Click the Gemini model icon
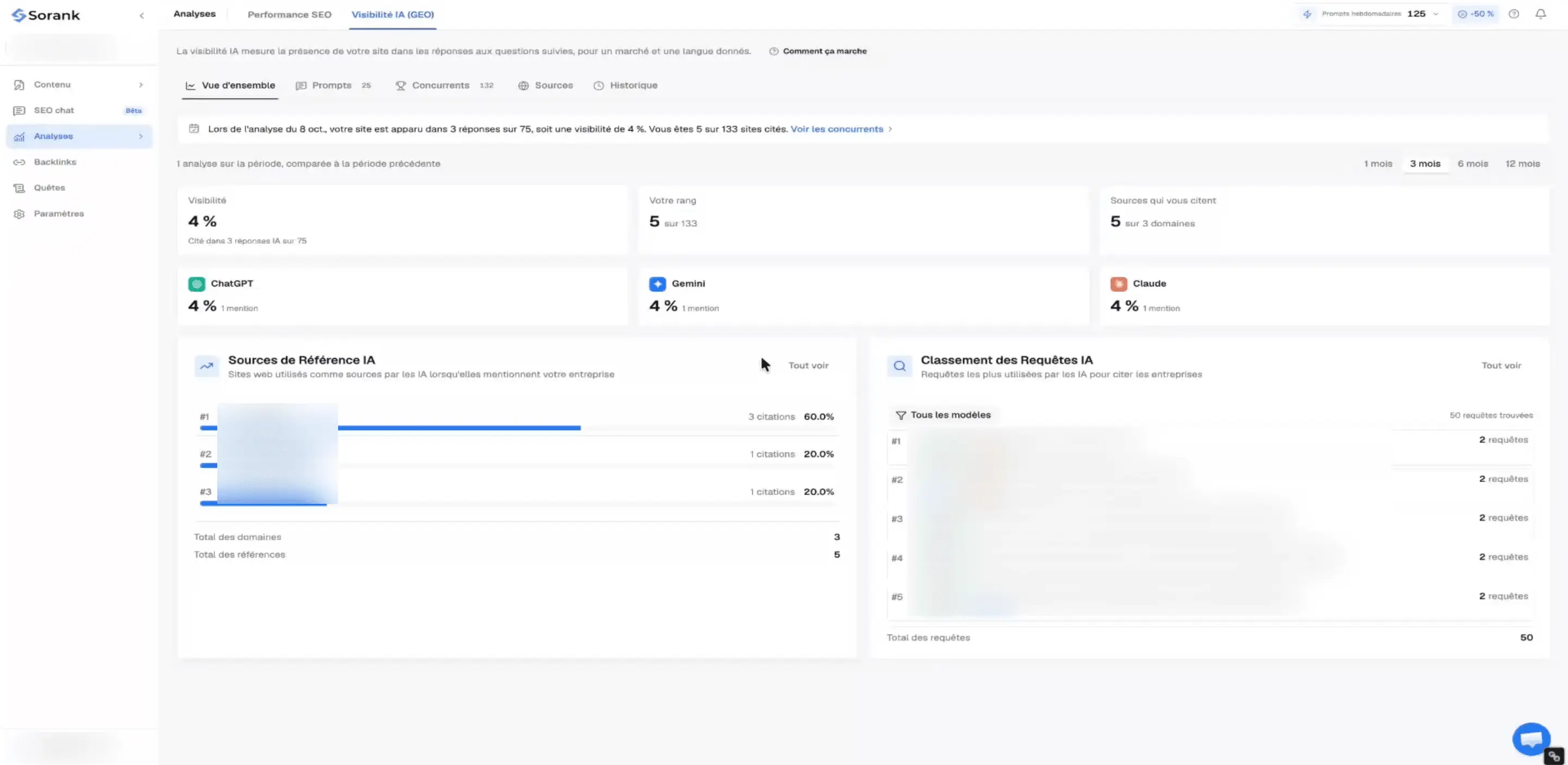 (x=657, y=284)
